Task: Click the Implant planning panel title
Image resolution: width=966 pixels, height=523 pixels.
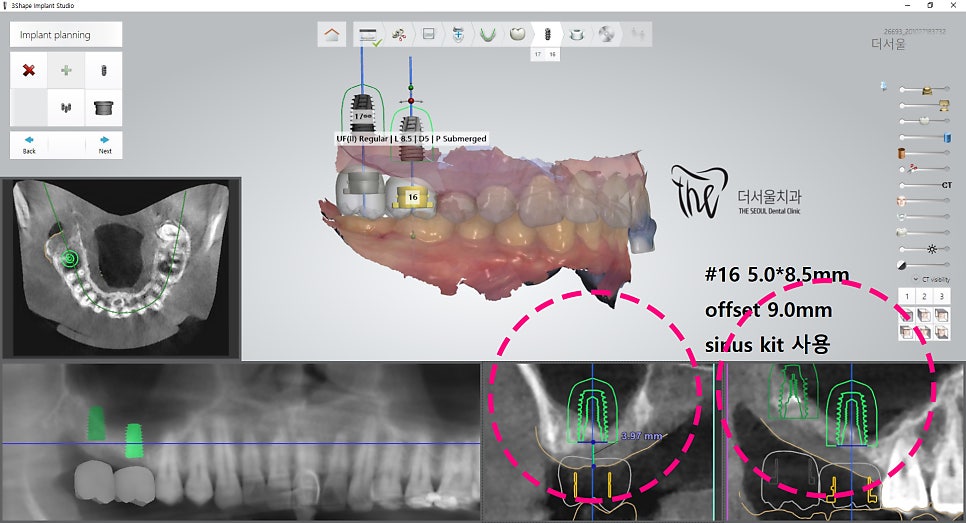Action: (x=66, y=34)
